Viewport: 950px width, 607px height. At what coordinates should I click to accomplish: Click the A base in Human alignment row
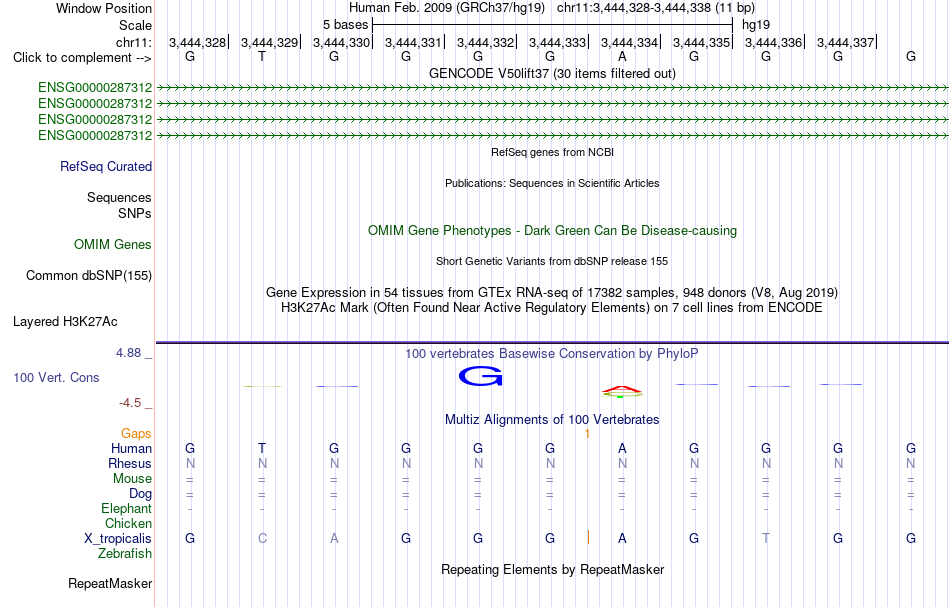pos(622,448)
